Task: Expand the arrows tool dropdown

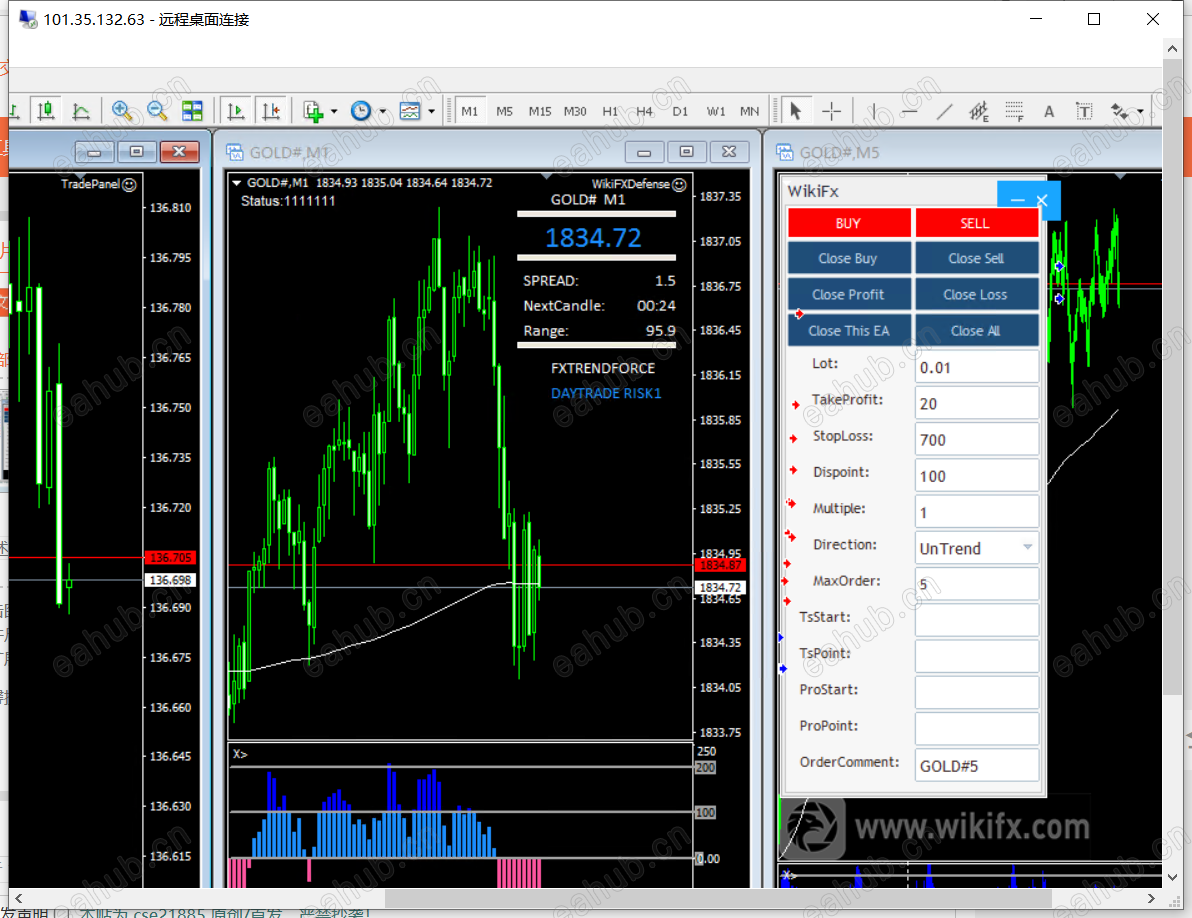Action: click(1140, 112)
